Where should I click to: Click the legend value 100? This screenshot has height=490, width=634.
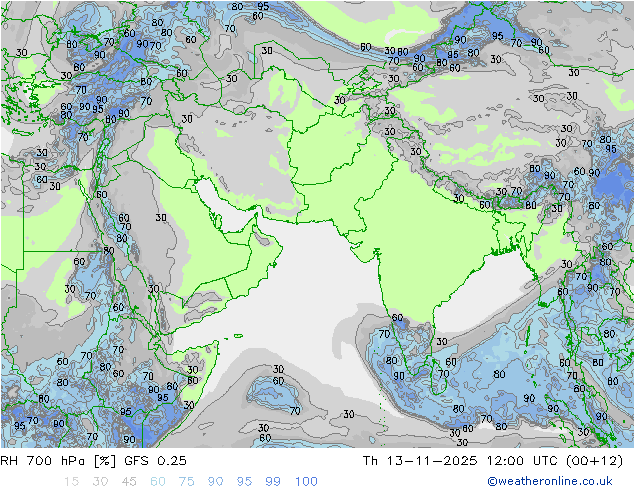(x=306, y=481)
